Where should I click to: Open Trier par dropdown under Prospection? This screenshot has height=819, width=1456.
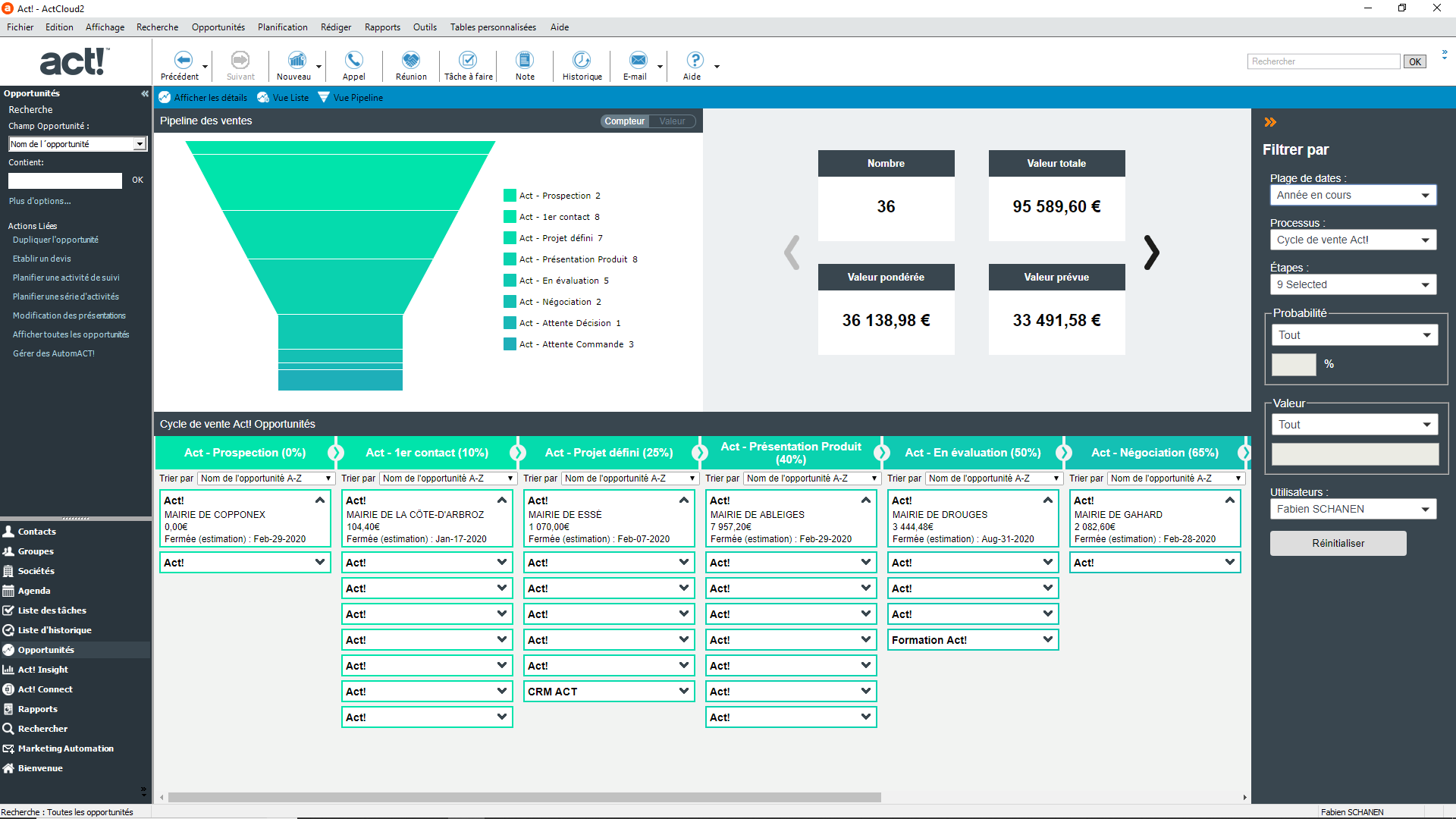pyautogui.click(x=266, y=479)
